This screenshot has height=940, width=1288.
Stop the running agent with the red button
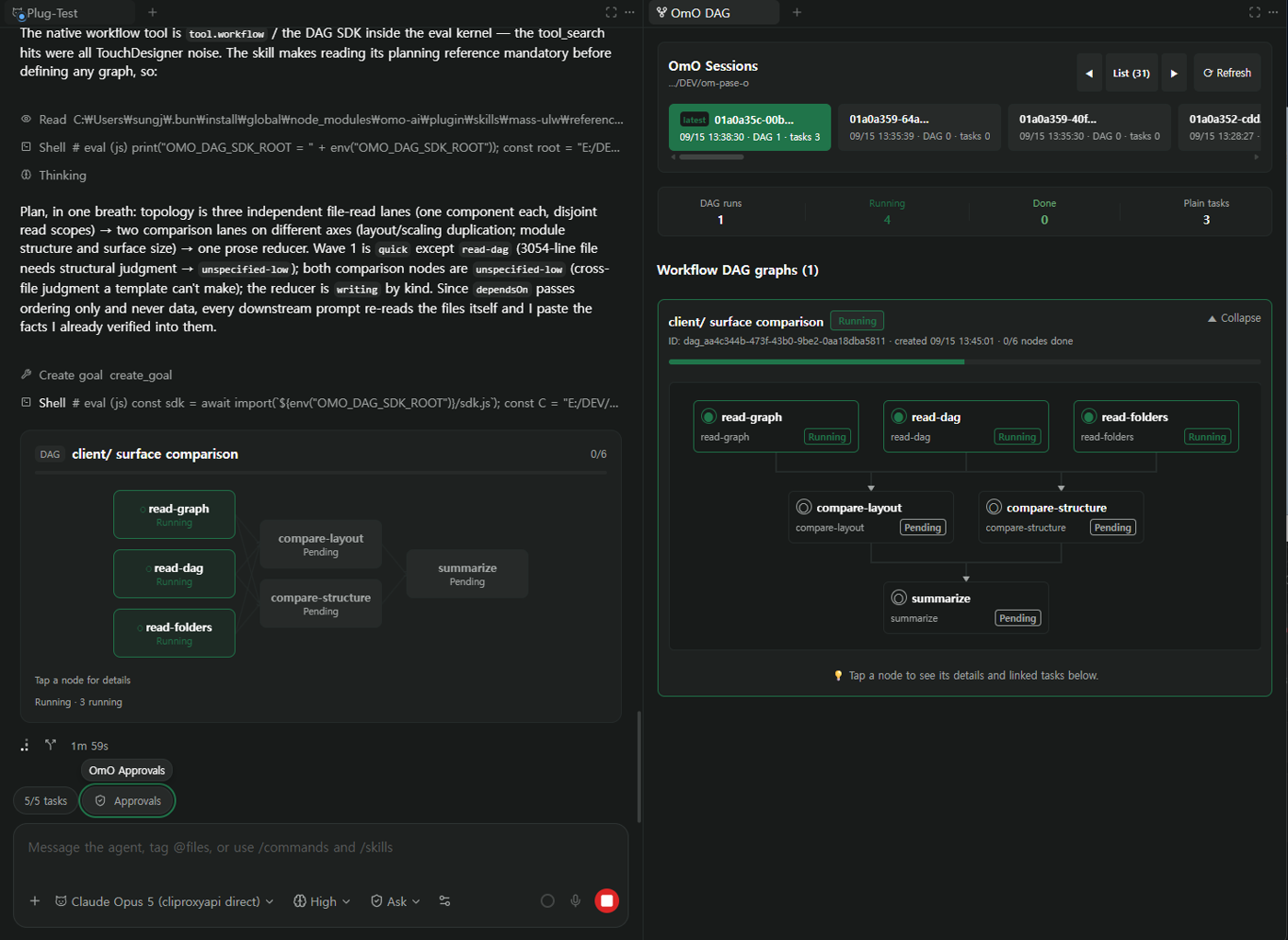pyautogui.click(x=607, y=901)
